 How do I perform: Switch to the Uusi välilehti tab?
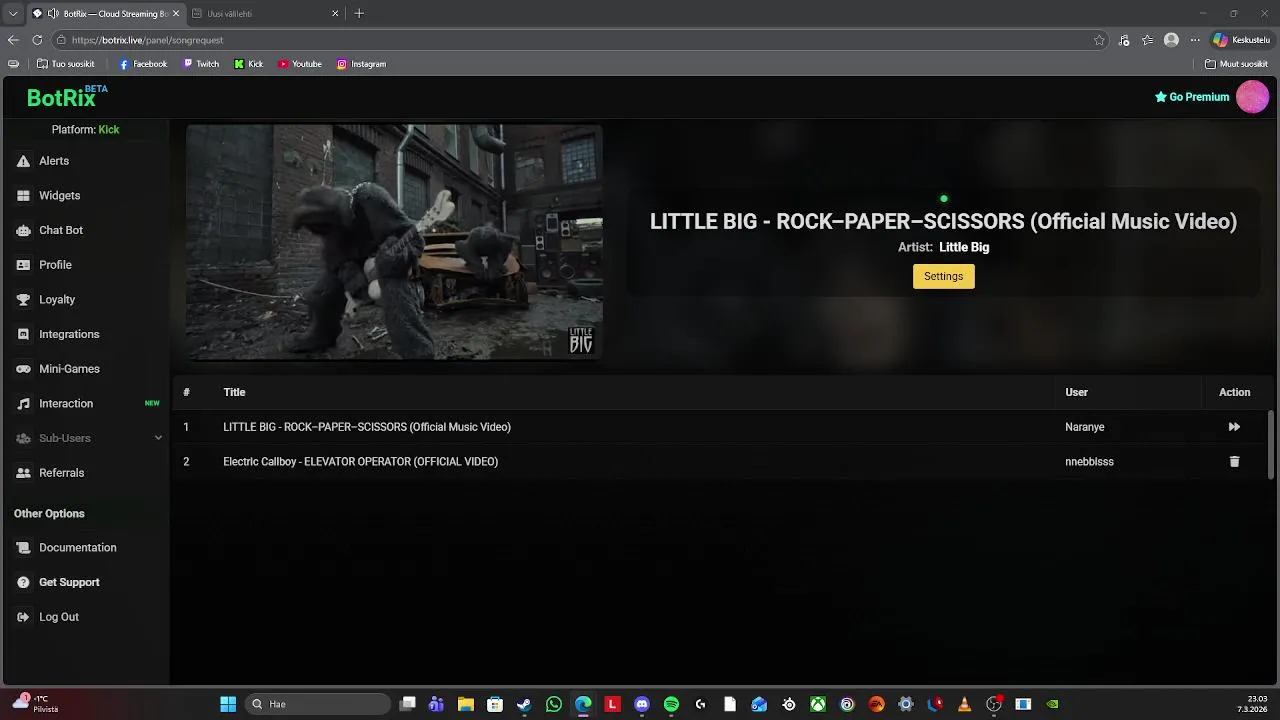click(266, 14)
